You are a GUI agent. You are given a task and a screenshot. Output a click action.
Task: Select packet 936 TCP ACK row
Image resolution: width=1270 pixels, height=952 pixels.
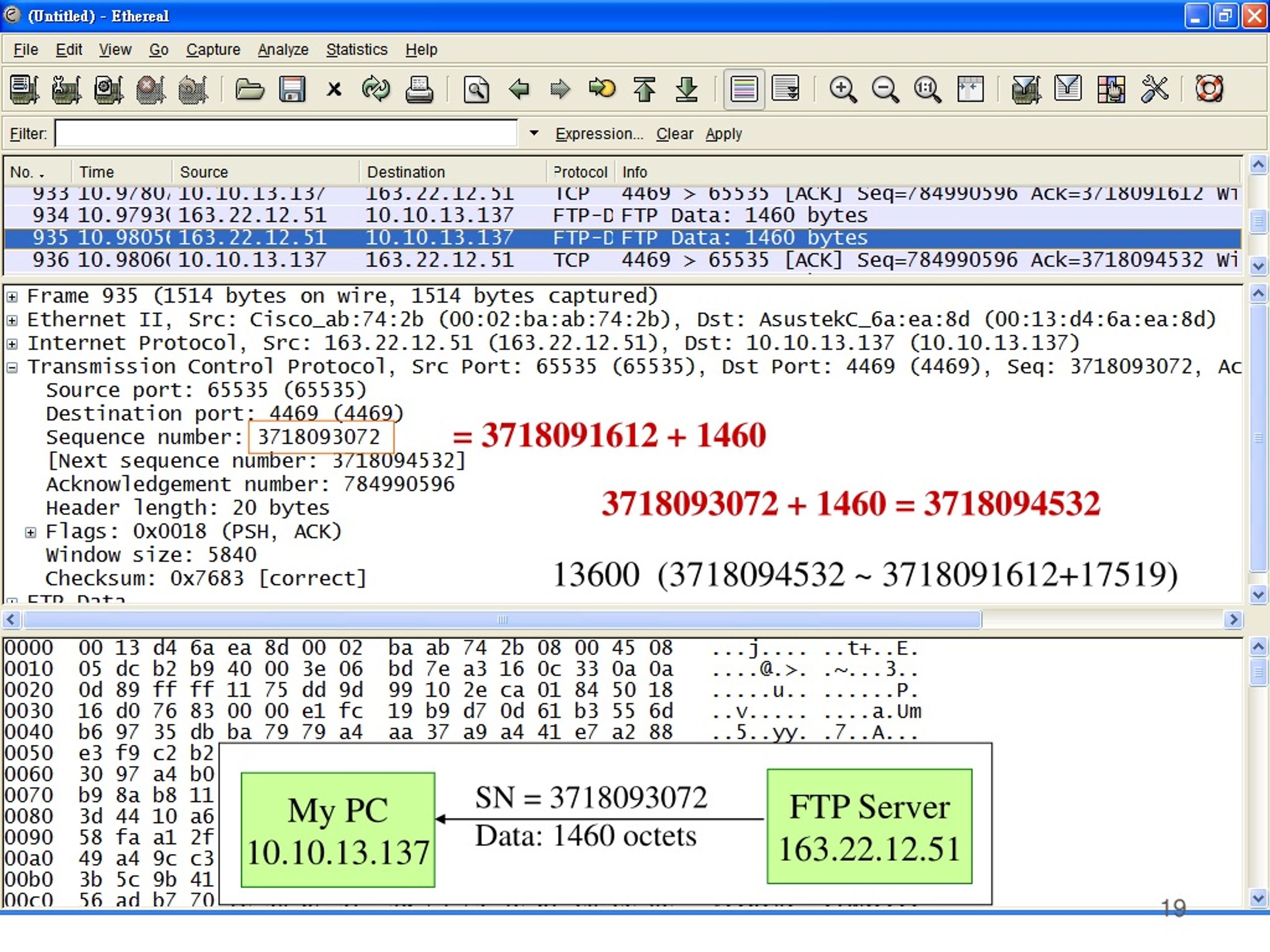[623, 260]
